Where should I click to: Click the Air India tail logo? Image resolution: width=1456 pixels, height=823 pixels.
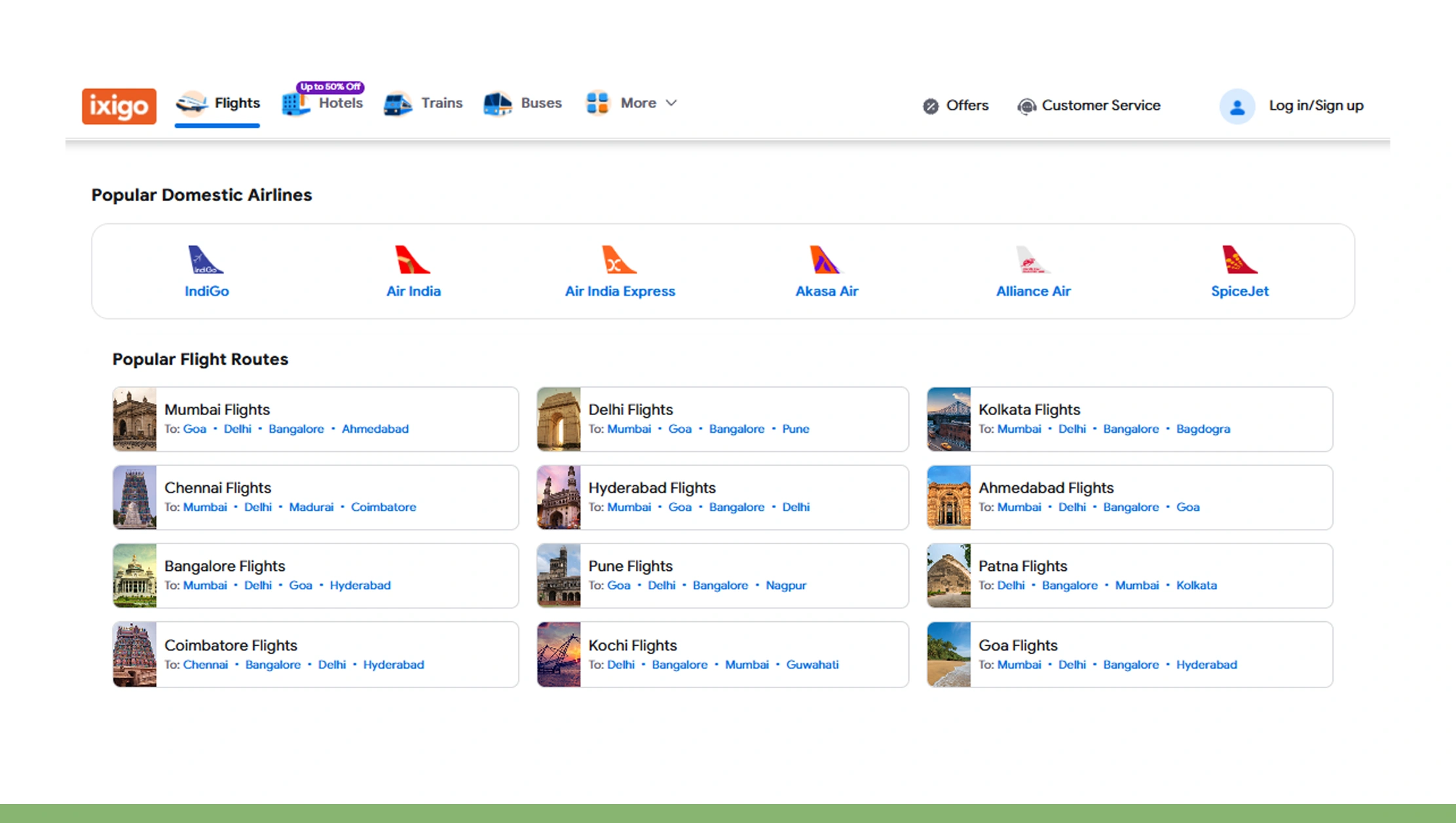pos(412,260)
